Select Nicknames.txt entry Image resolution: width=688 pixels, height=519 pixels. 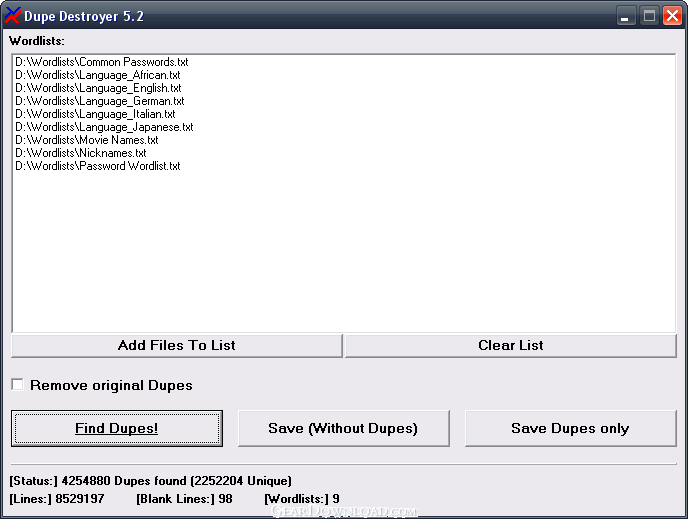click(81, 153)
